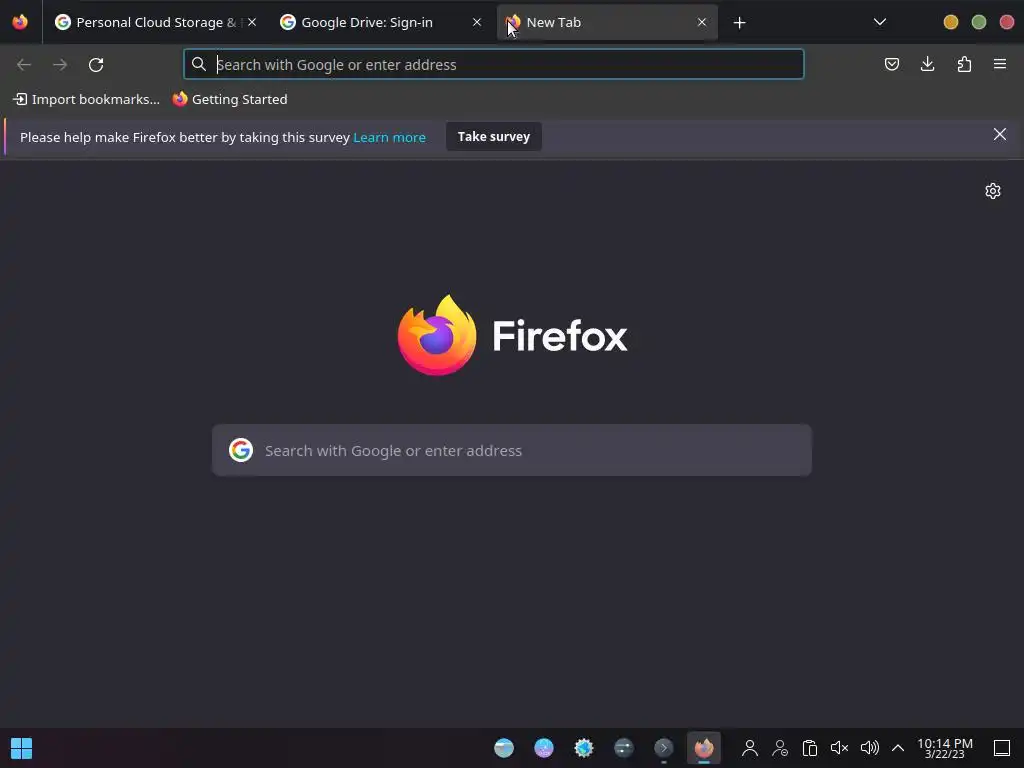Click the show desktop square in the taskbar
The image size is (1024, 768).
1002,748
